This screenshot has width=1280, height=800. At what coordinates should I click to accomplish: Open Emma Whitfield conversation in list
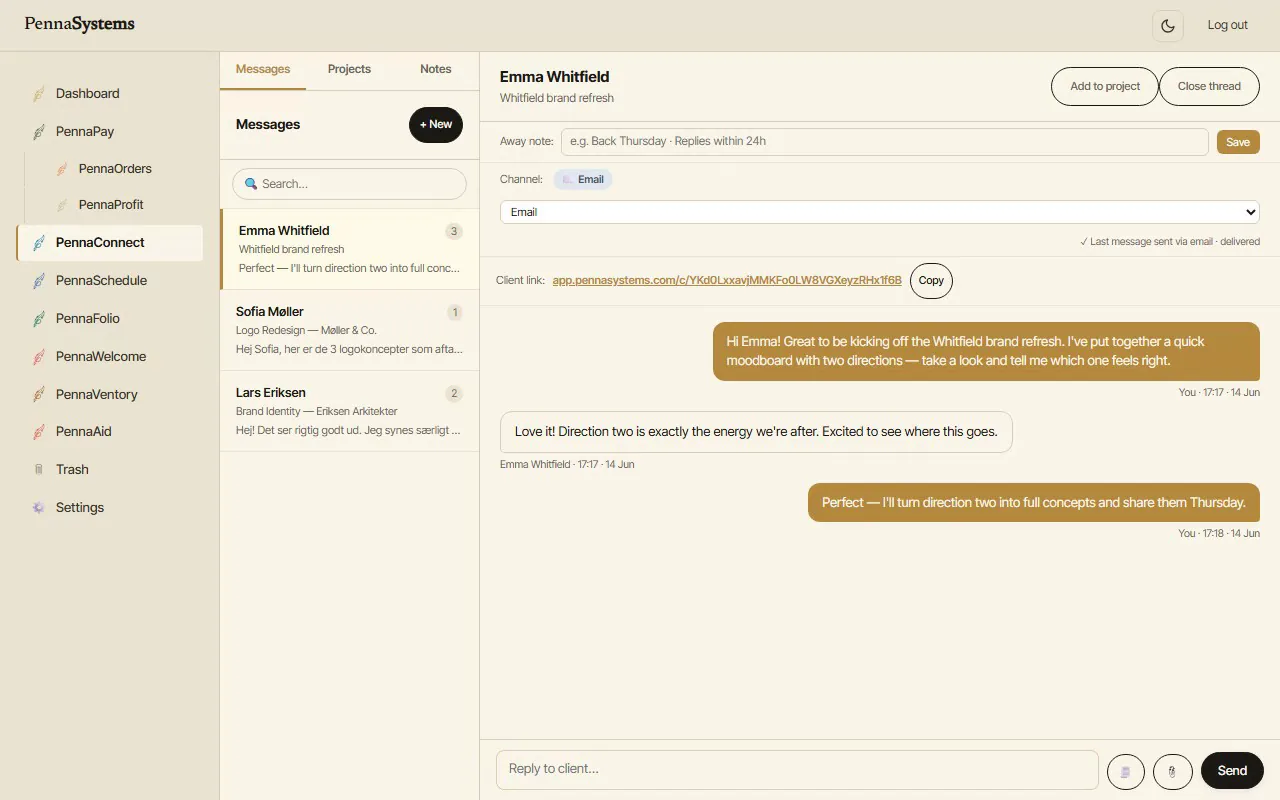pyautogui.click(x=350, y=249)
